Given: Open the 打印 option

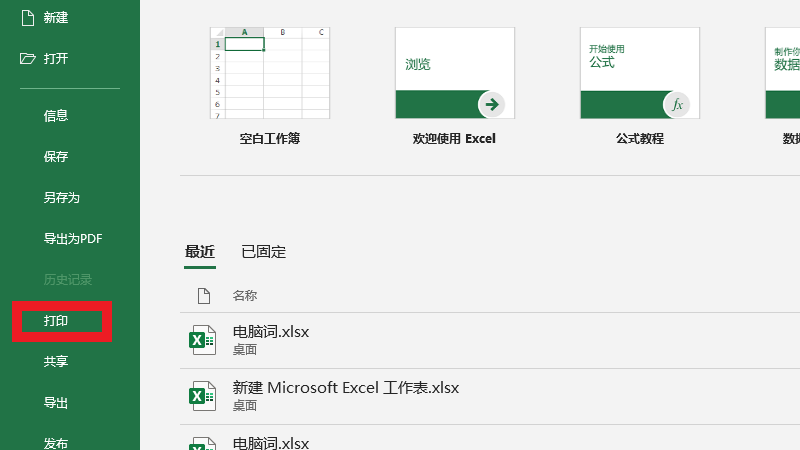Looking at the screenshot, I should (56, 321).
